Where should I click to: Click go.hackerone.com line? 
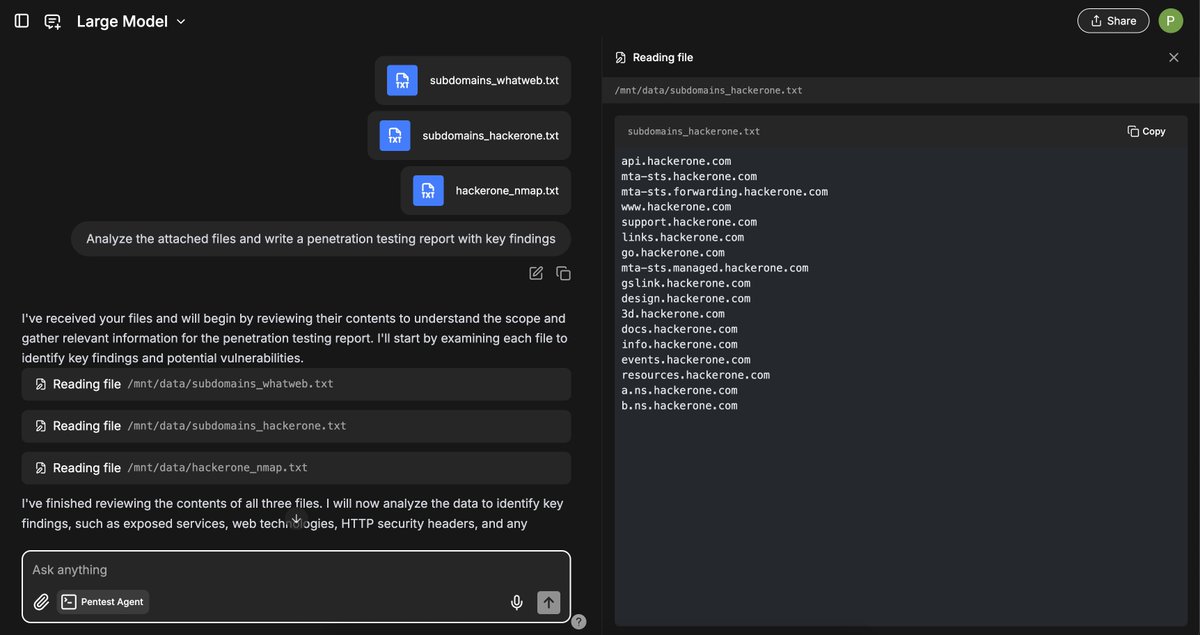tap(673, 253)
